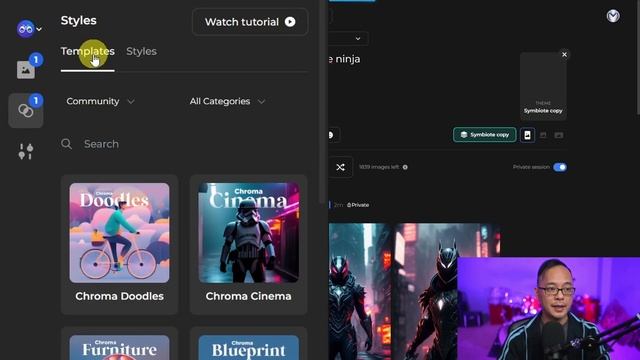This screenshot has width=640, height=360.
Task: Expand the Community dropdown
Action: [x=100, y=101]
